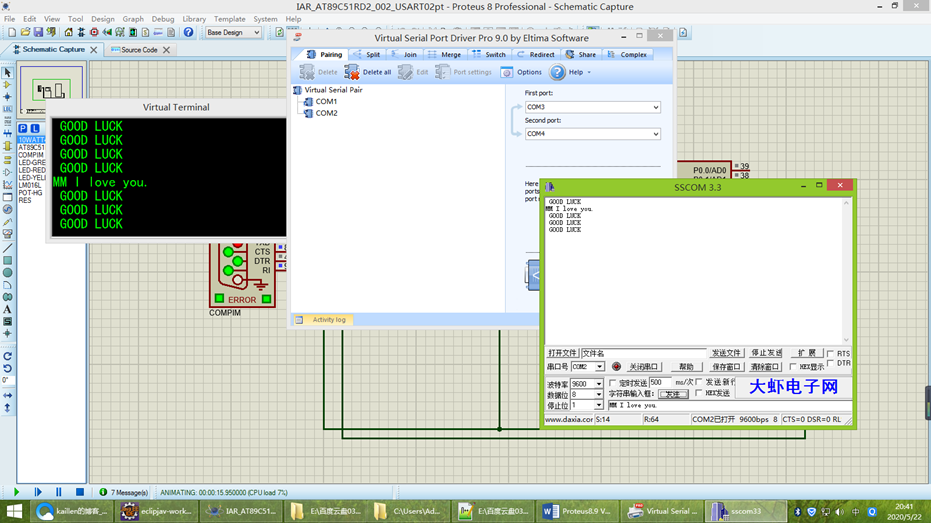The height and width of the screenshot is (523, 931).
Task: Click the Help icon in Serial Port Driver
Action: pos(557,72)
